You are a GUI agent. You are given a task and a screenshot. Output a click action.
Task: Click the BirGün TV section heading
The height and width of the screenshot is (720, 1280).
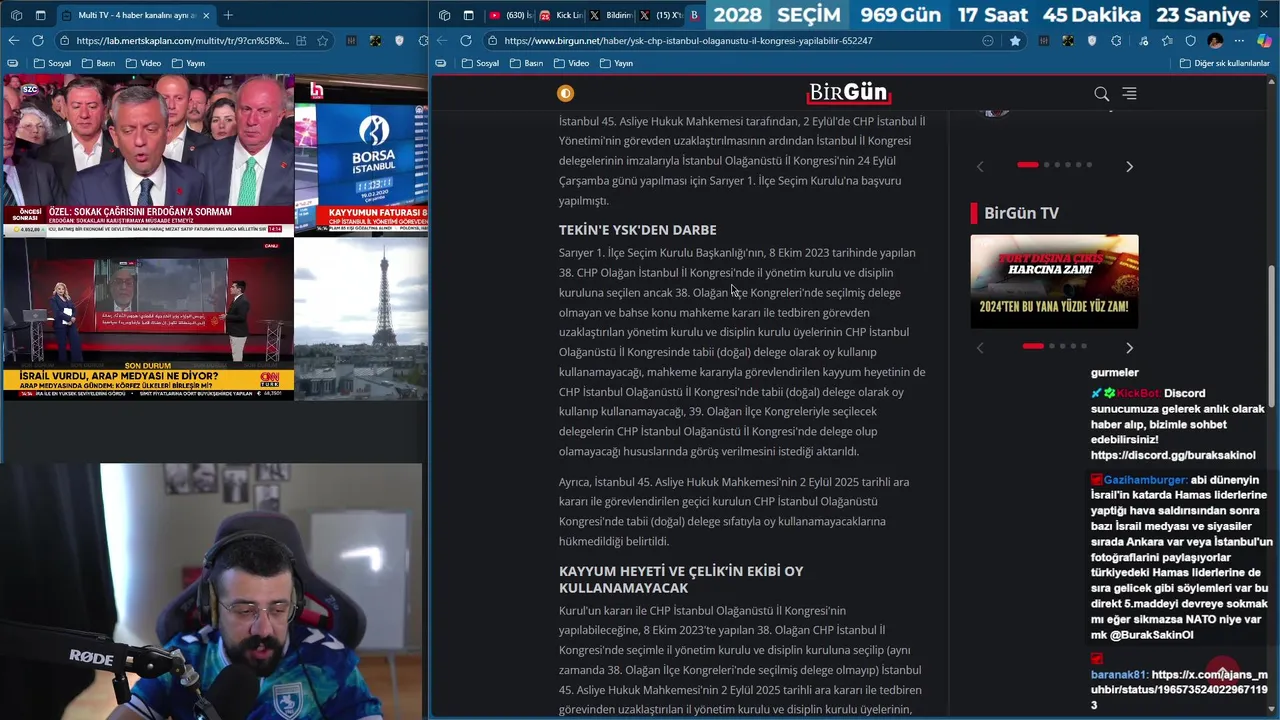1021,213
